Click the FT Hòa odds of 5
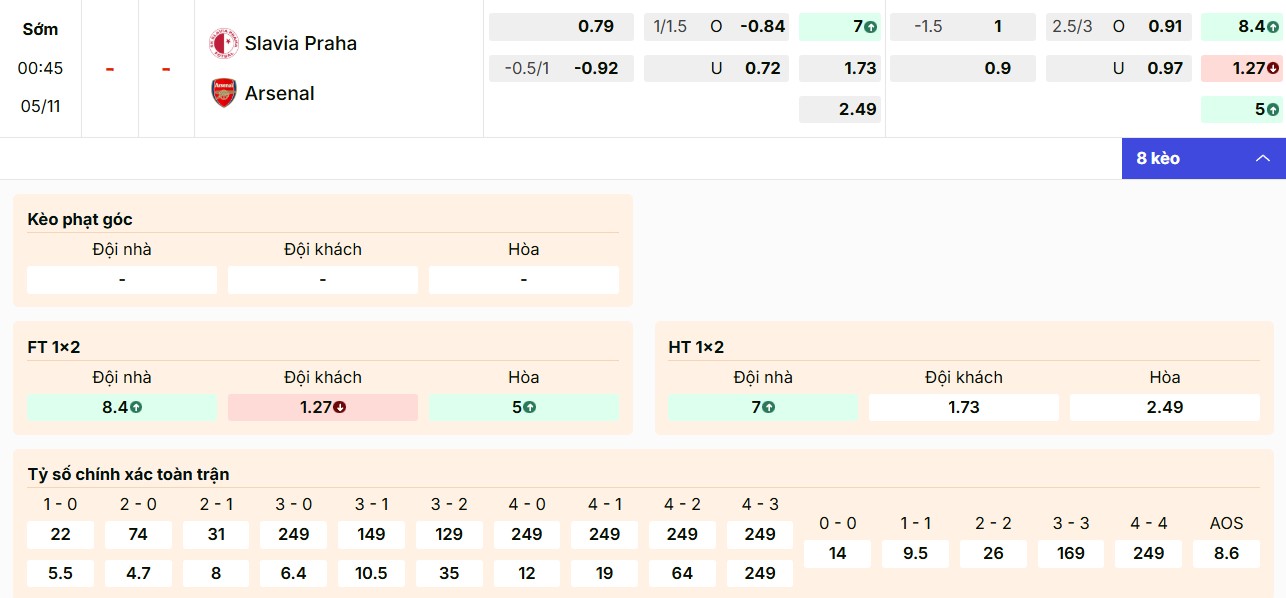Viewport: 1286px width, 598px height. click(x=523, y=407)
